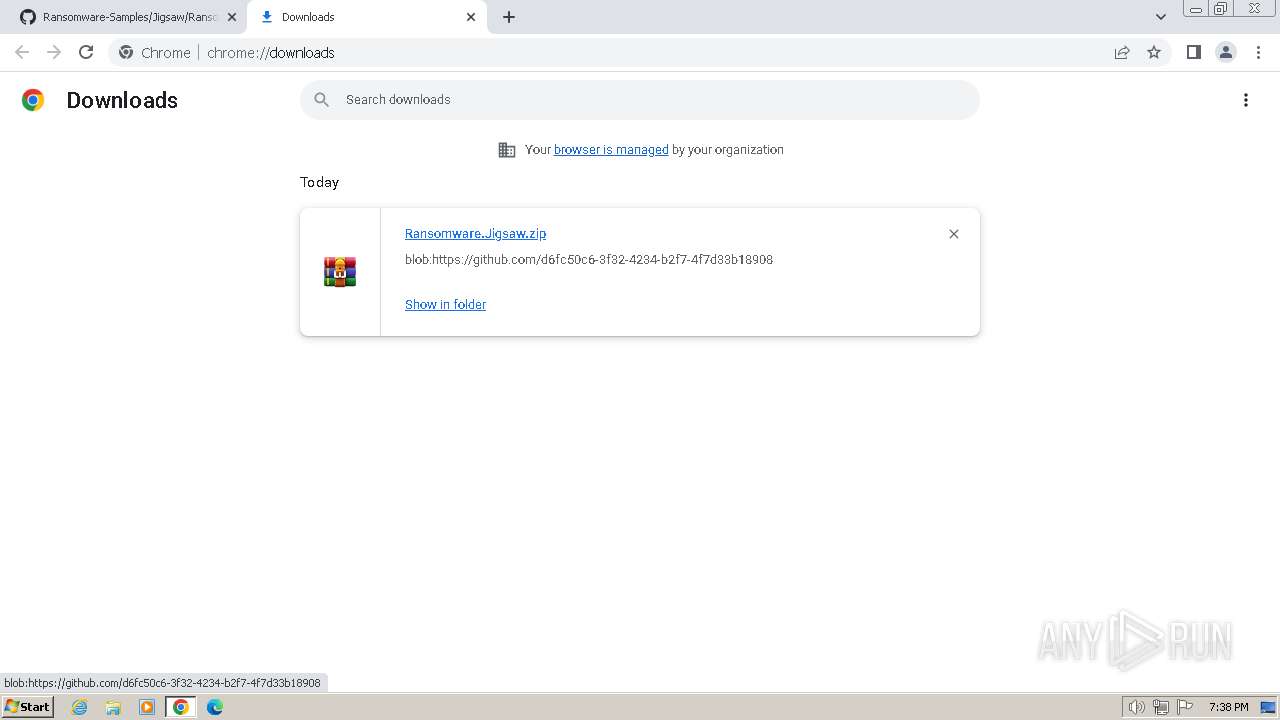Click the Chrome site info chip
Screen dimensions: 1280x720
coord(155,53)
